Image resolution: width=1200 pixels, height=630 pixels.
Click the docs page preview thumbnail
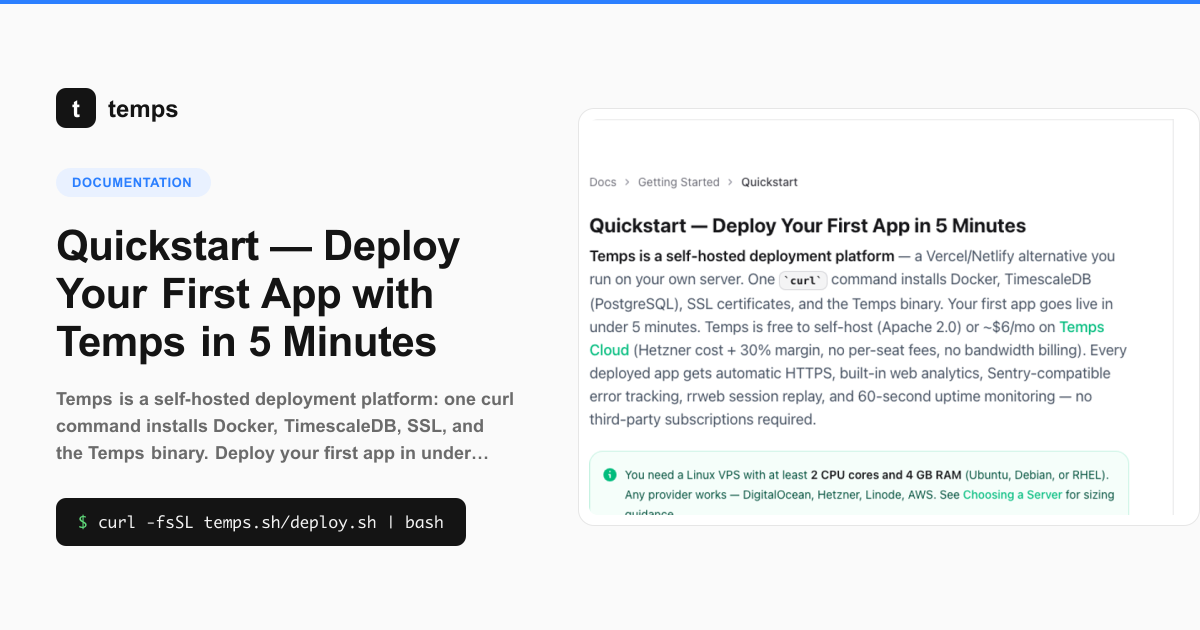(888, 316)
